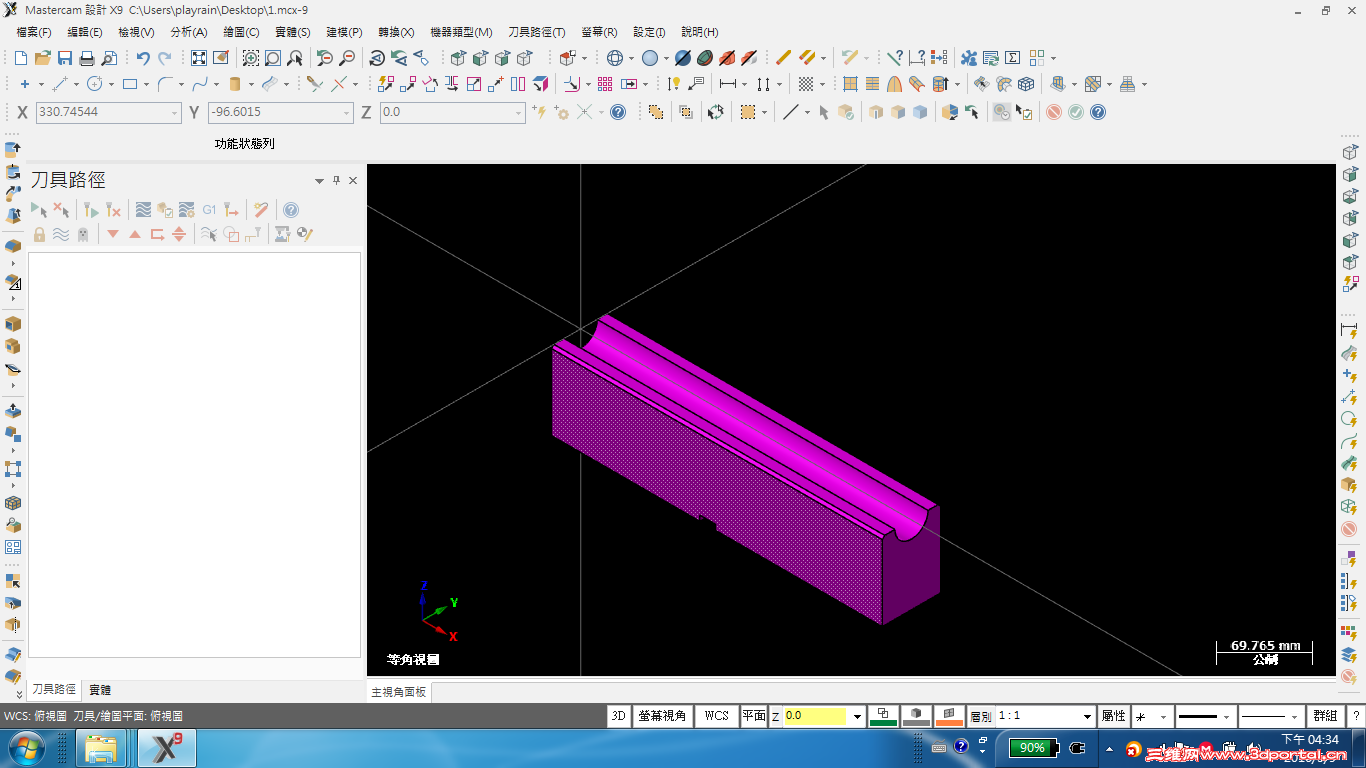Click the 群組 button

click(x=1325, y=716)
